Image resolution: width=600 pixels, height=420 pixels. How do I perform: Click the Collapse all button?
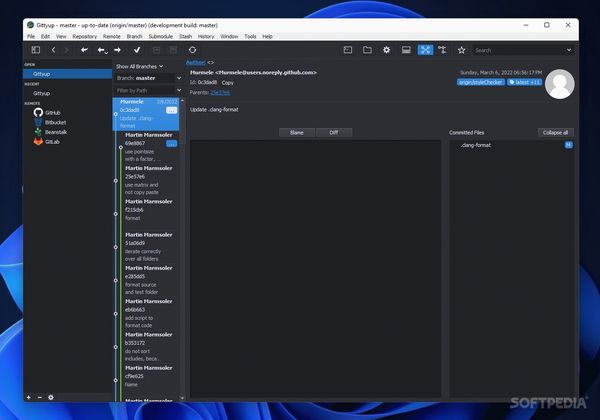[x=555, y=132]
